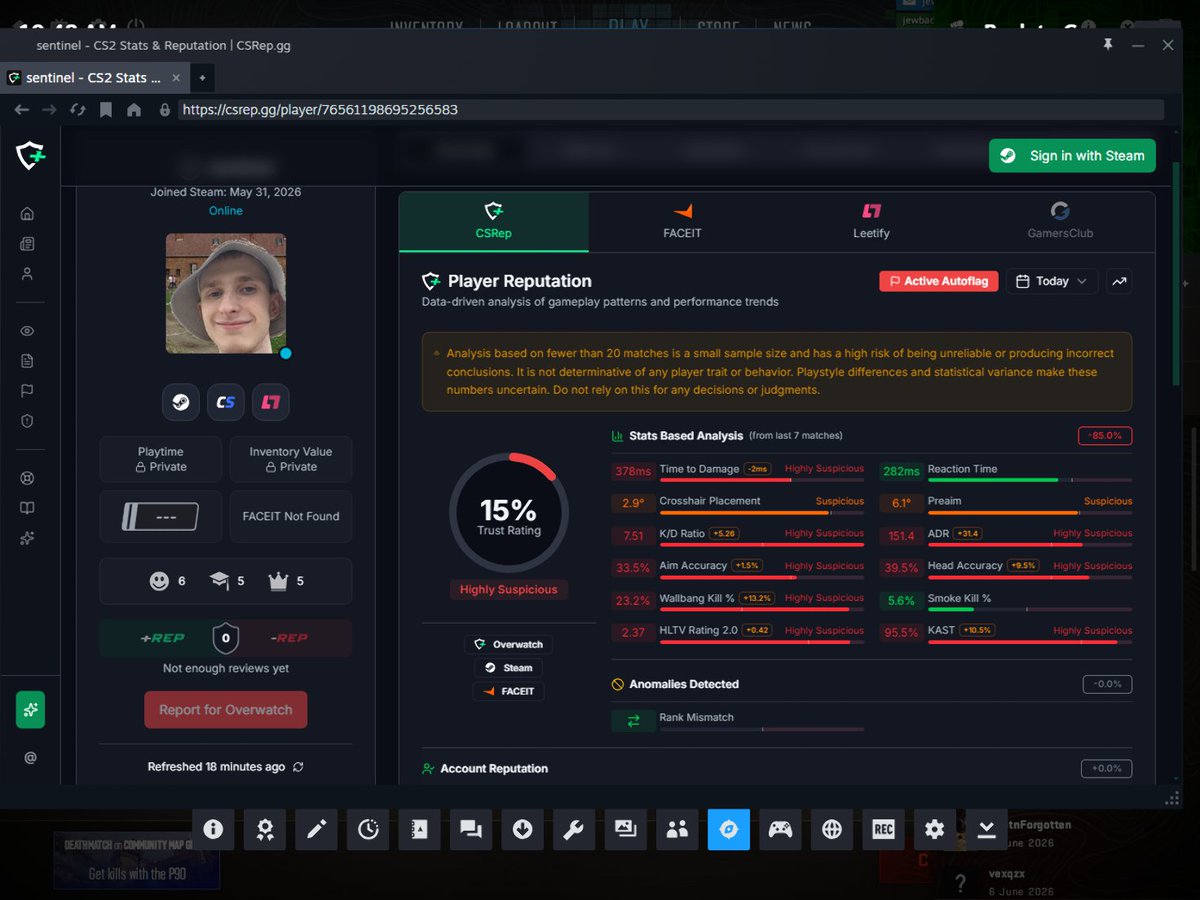Open the trend chart icon button
1200x900 pixels.
(1120, 282)
